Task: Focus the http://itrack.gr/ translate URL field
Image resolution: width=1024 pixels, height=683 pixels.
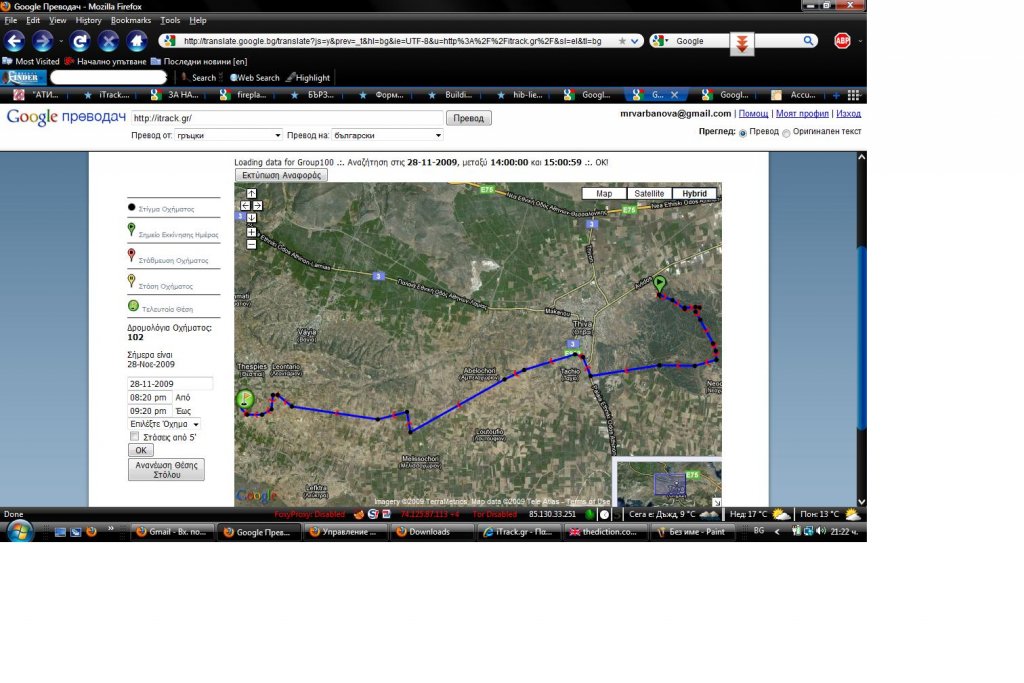Action: coord(287,118)
